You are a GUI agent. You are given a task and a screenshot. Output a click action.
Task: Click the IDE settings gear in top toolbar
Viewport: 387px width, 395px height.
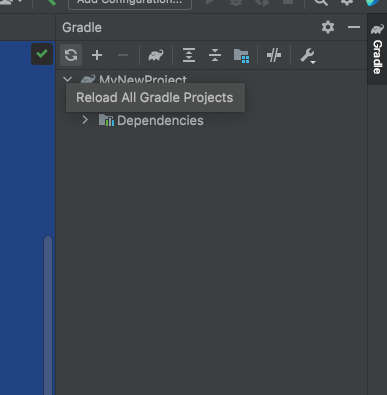pos(347,3)
